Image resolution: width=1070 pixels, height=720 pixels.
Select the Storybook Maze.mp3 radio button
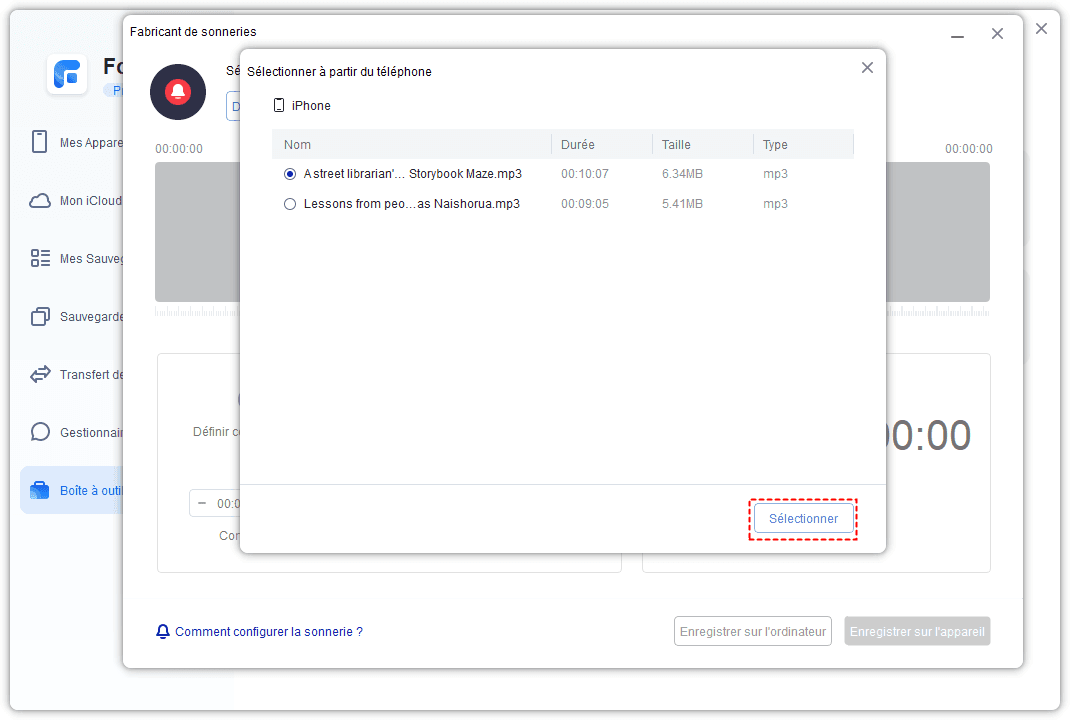tap(290, 174)
